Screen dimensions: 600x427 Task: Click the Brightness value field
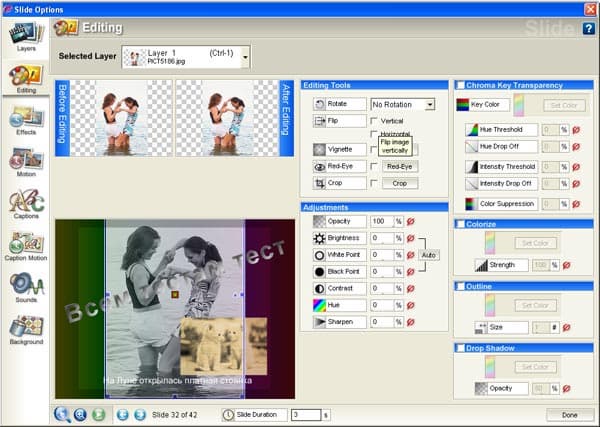382,238
